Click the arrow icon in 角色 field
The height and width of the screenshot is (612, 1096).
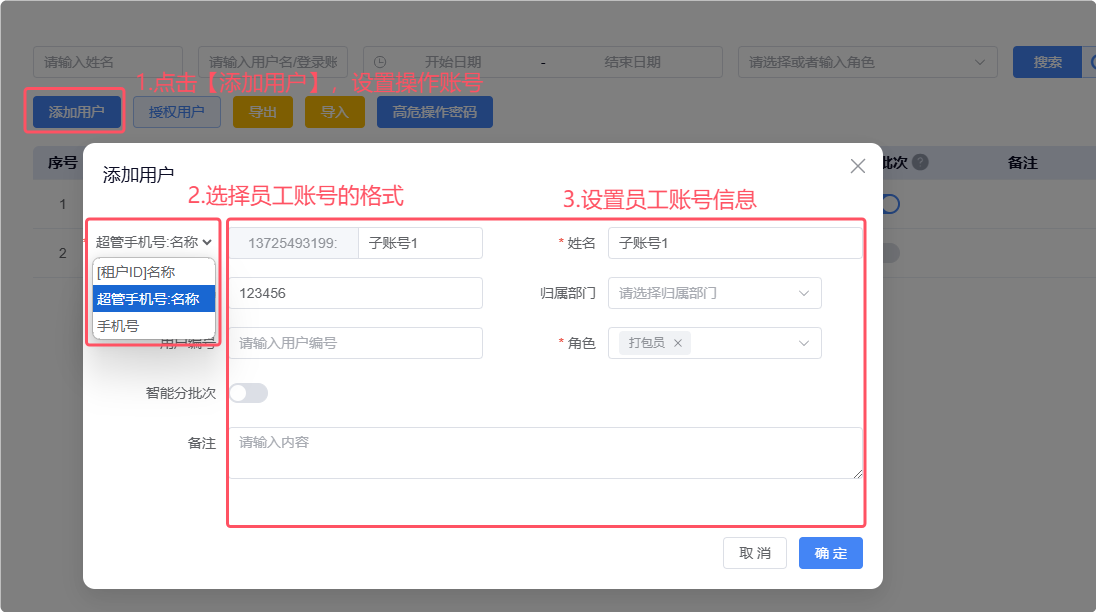coord(804,343)
